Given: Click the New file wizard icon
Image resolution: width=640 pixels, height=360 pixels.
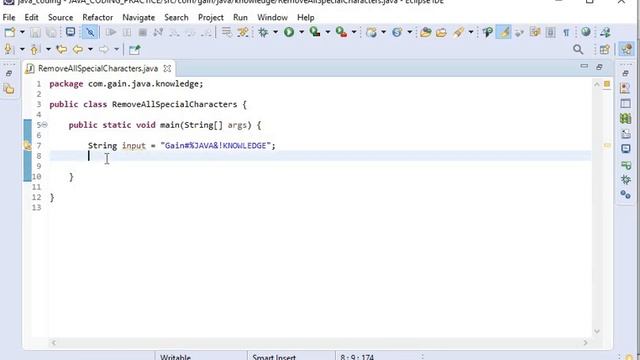Looking at the screenshot, I should [x=10, y=32].
